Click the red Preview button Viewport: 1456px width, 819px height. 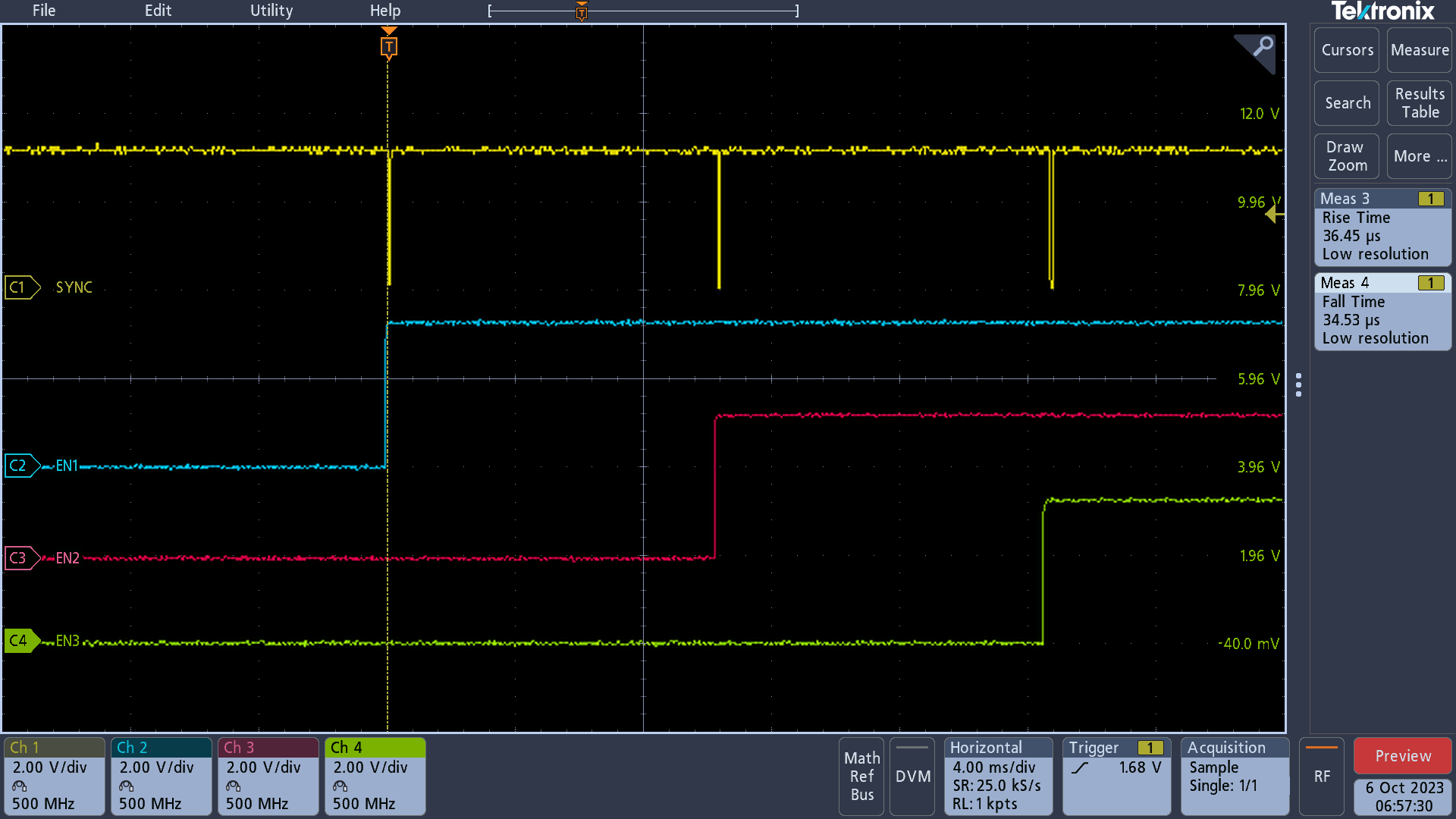[1402, 756]
